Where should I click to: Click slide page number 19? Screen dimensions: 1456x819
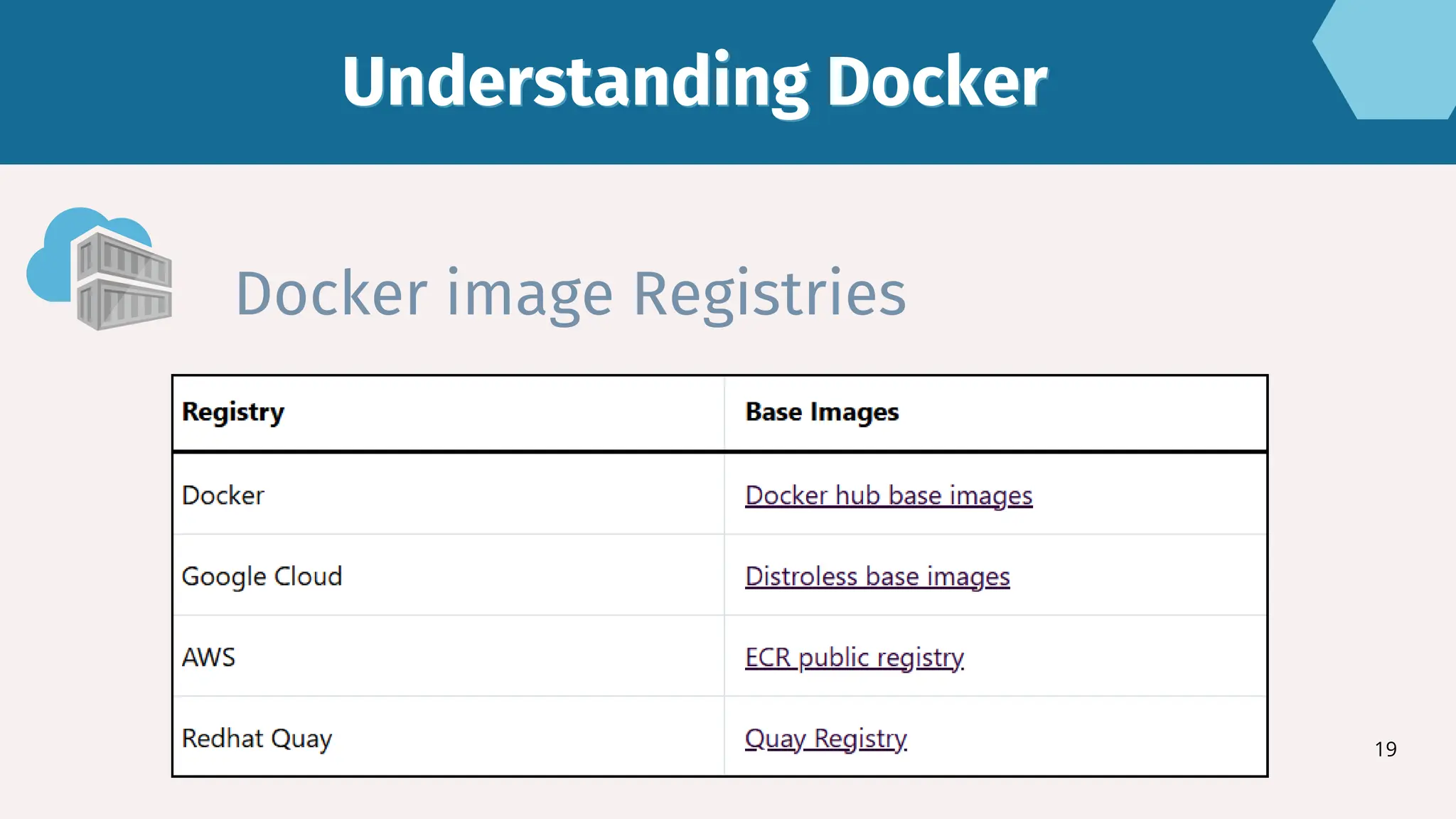pos(1386,749)
